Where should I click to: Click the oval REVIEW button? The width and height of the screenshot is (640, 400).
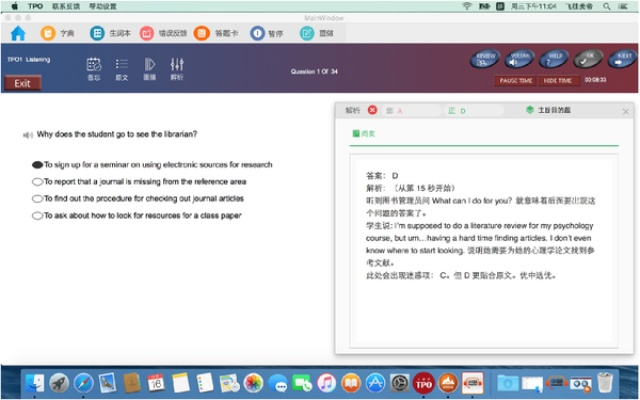[484, 59]
